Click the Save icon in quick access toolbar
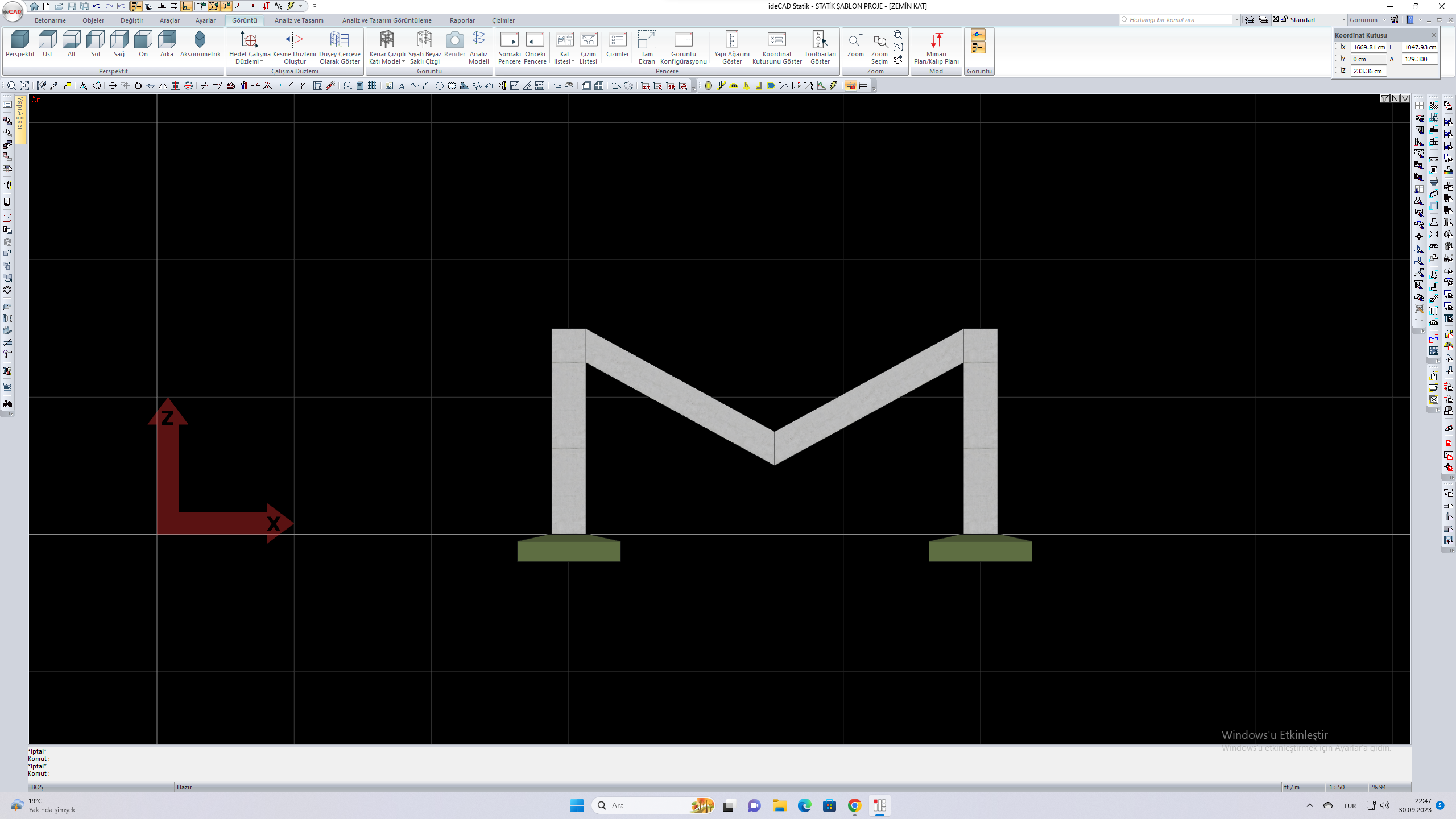This screenshot has height=819, width=1456. pyautogui.click(x=72, y=6)
